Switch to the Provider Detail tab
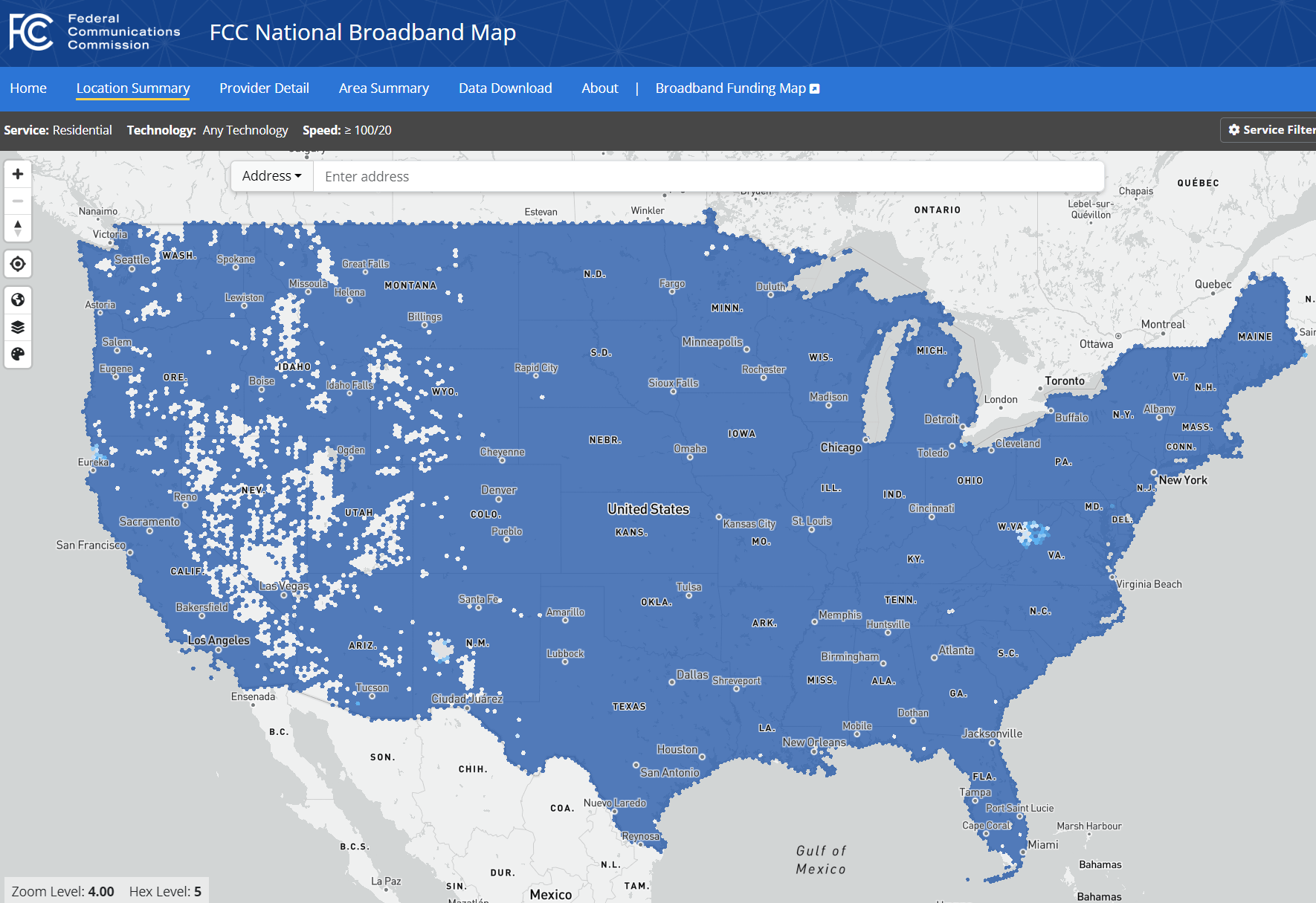 (x=264, y=88)
